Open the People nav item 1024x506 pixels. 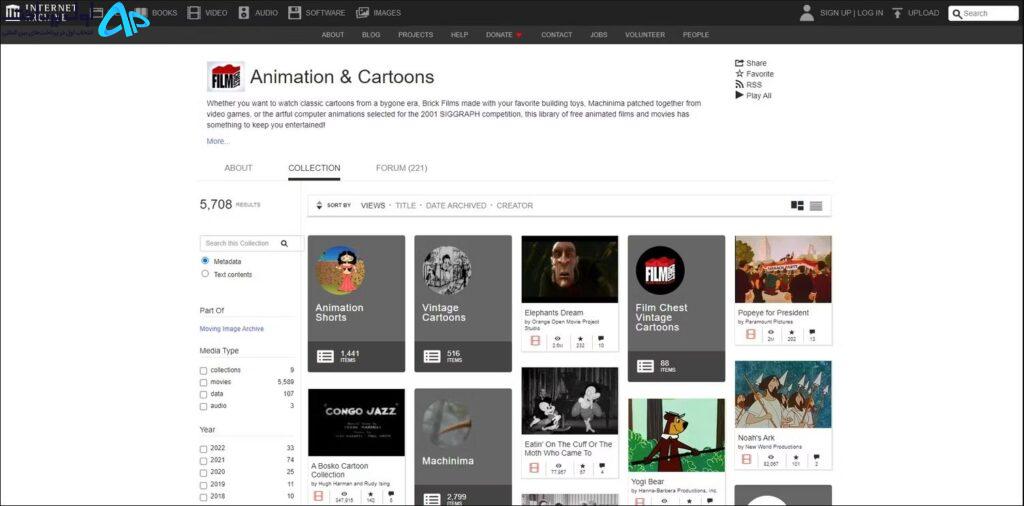point(696,35)
